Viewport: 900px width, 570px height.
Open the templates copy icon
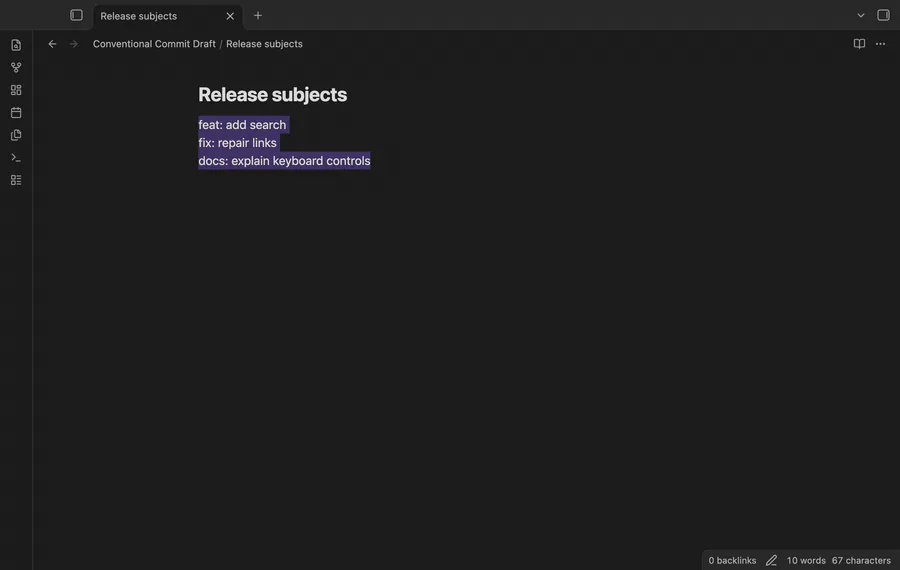[x=16, y=135]
